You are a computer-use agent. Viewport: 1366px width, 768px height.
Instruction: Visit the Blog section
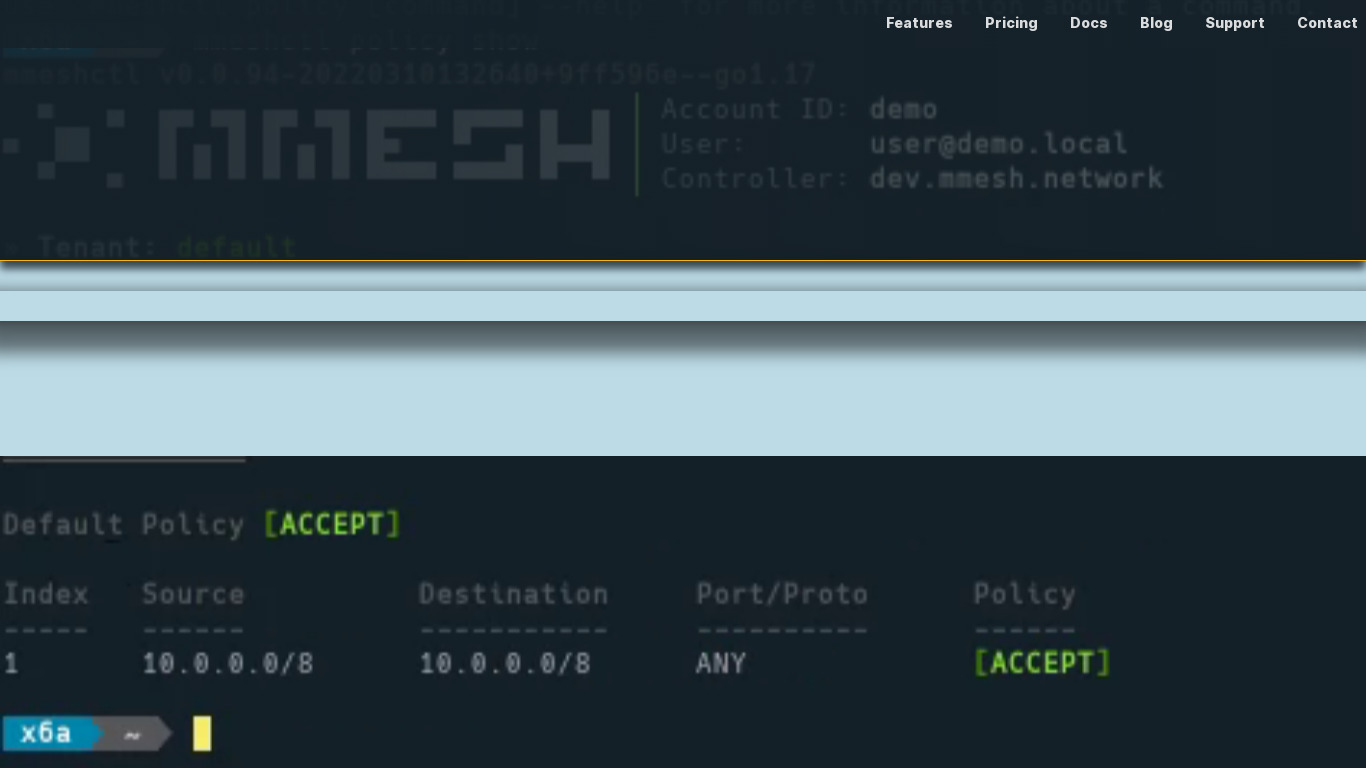(x=1156, y=23)
